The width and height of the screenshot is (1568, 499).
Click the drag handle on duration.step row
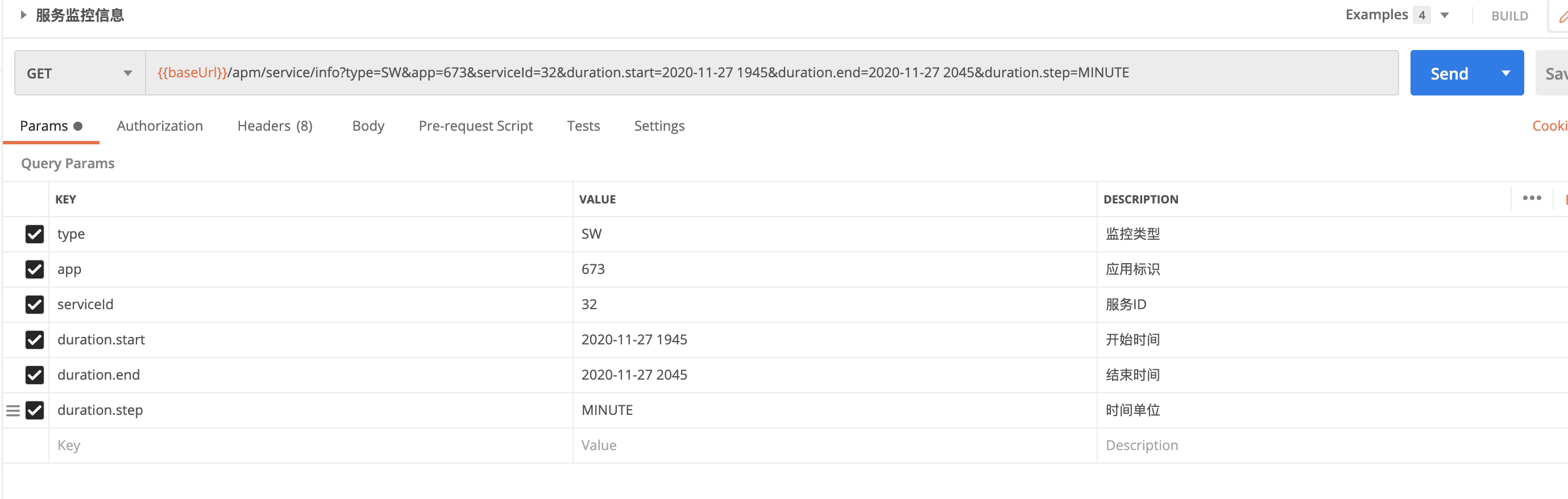pyautogui.click(x=13, y=411)
